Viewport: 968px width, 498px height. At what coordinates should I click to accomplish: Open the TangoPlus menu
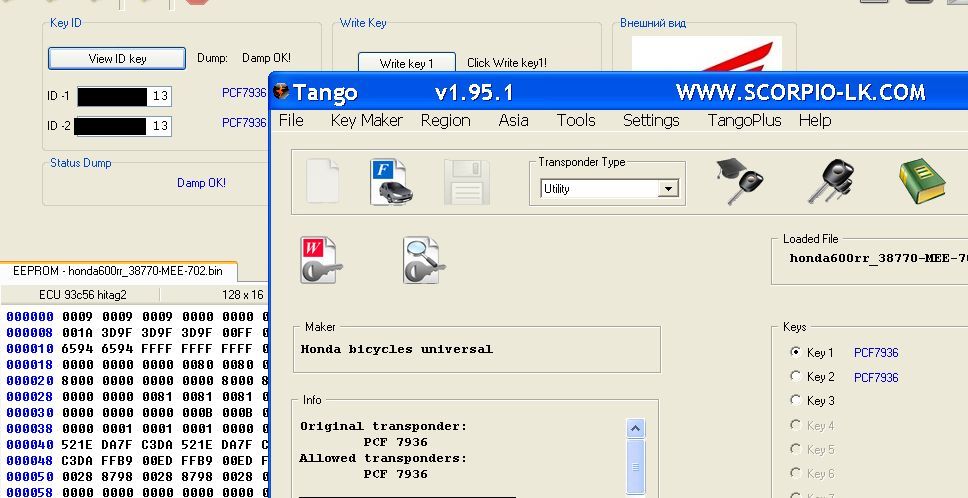[x=744, y=121]
